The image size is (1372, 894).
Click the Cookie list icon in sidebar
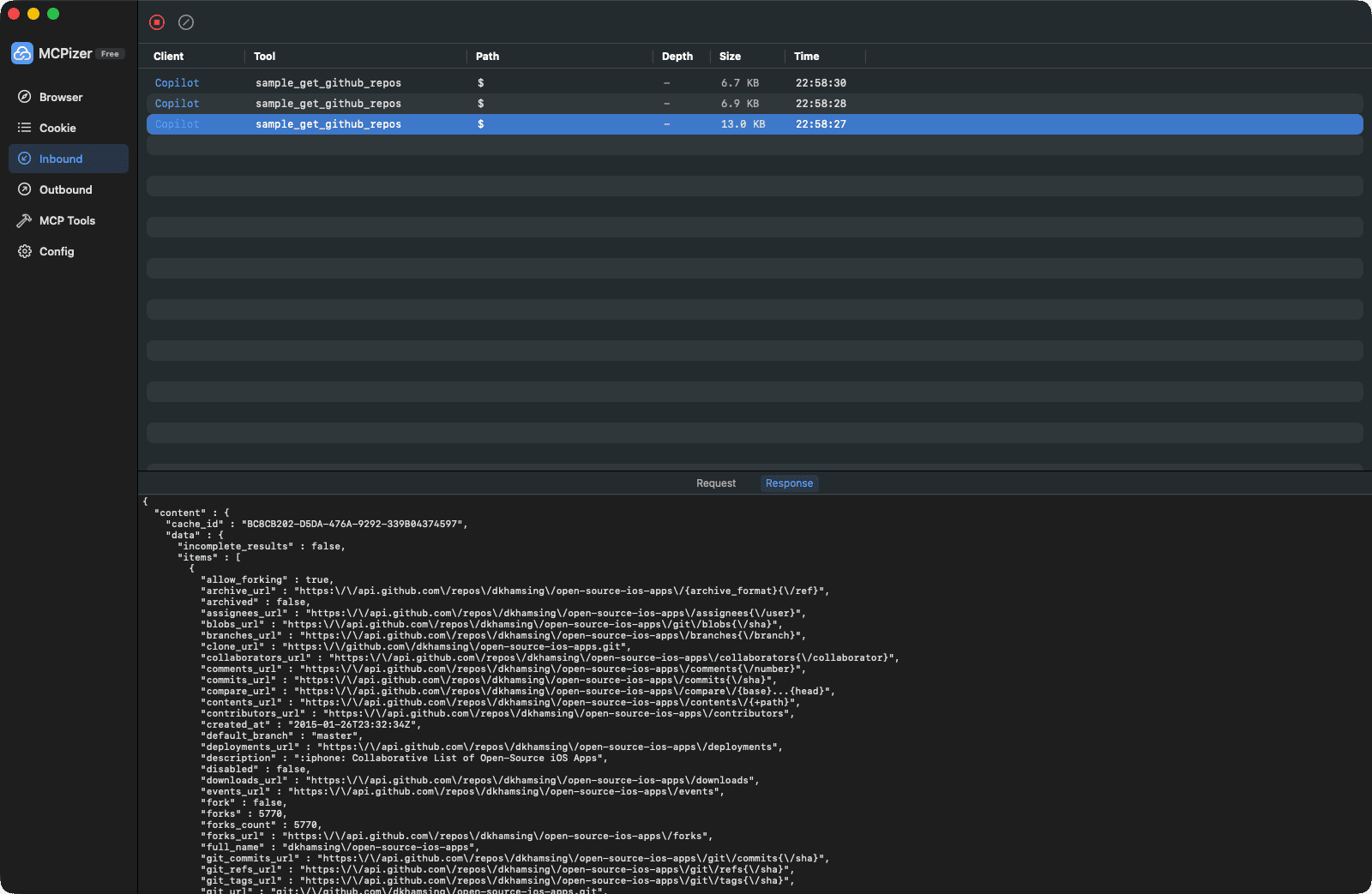[x=25, y=128]
